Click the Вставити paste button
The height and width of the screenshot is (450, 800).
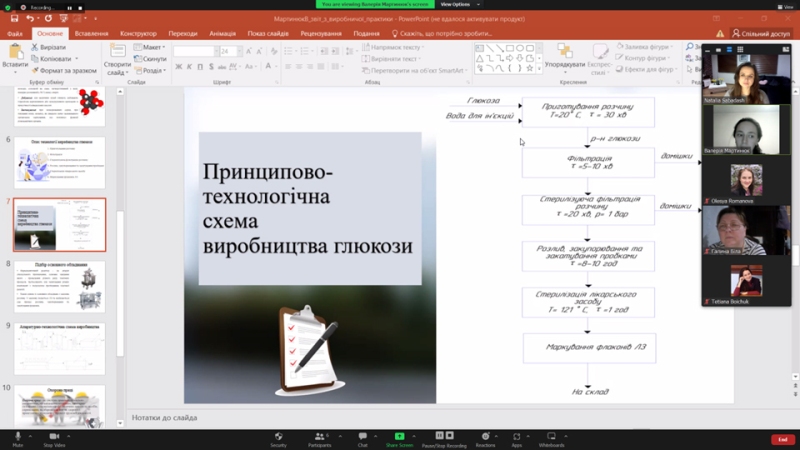click(15, 58)
